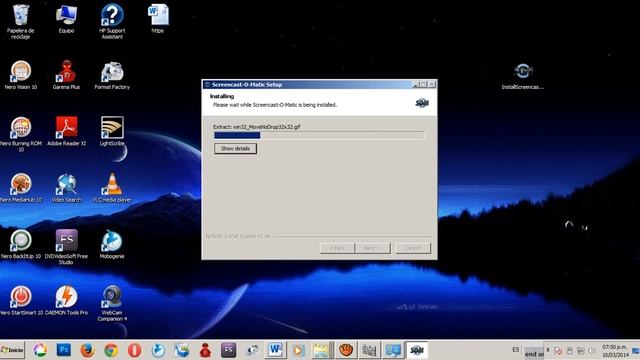The height and width of the screenshot is (360, 640).
Task: Select the Adobe Reader XI shortcut
Action: (x=67, y=131)
